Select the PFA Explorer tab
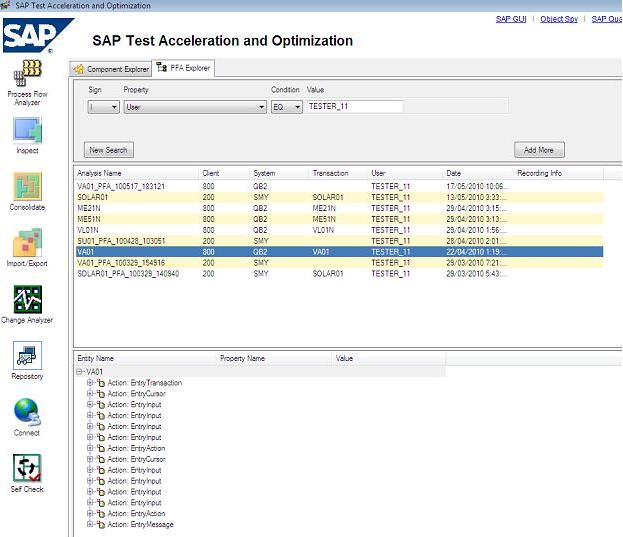Image resolution: width=623 pixels, height=537 pixels. pos(183,68)
